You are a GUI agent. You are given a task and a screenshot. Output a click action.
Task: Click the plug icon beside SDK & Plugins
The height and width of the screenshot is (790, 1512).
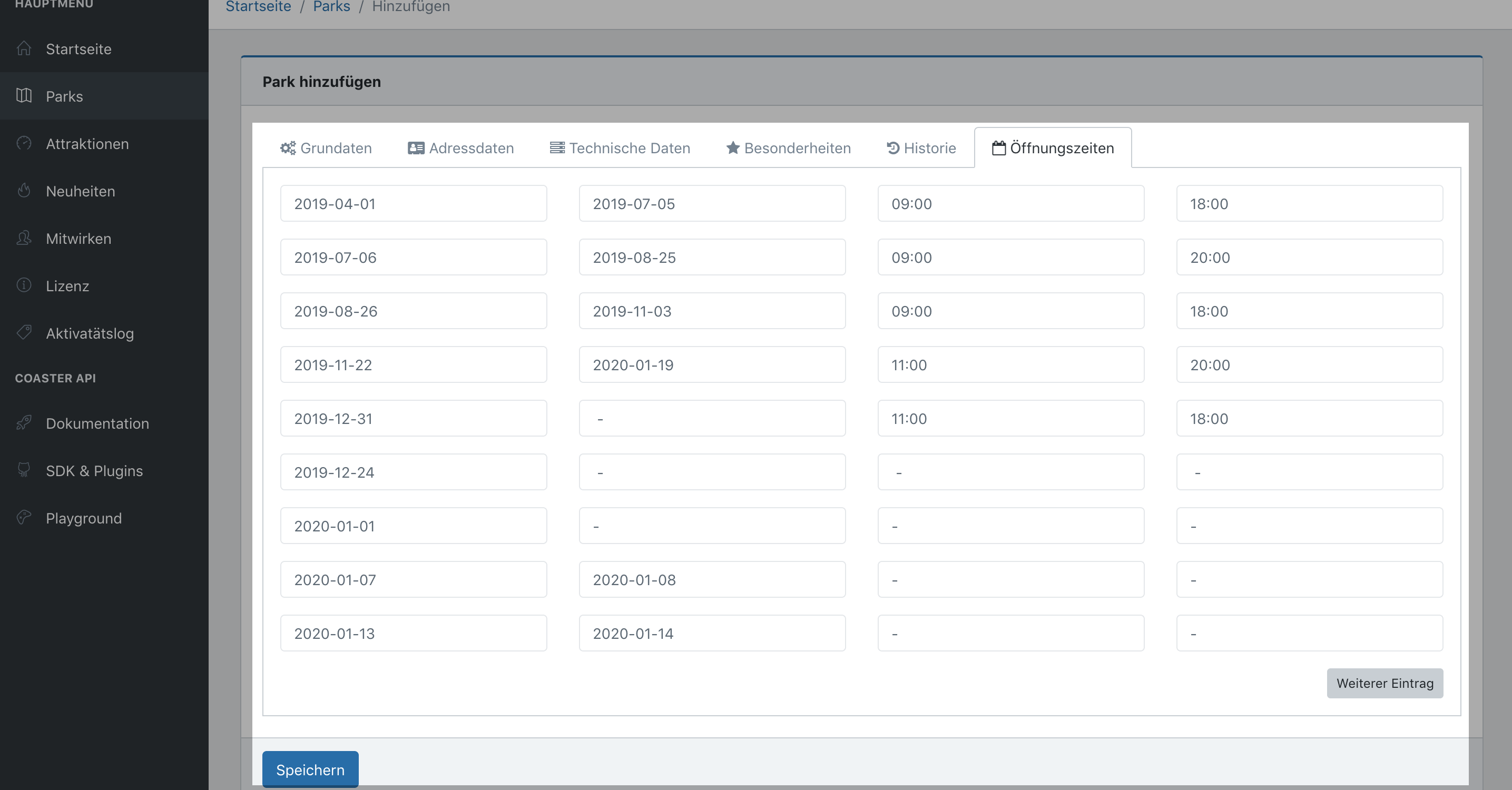(x=24, y=470)
